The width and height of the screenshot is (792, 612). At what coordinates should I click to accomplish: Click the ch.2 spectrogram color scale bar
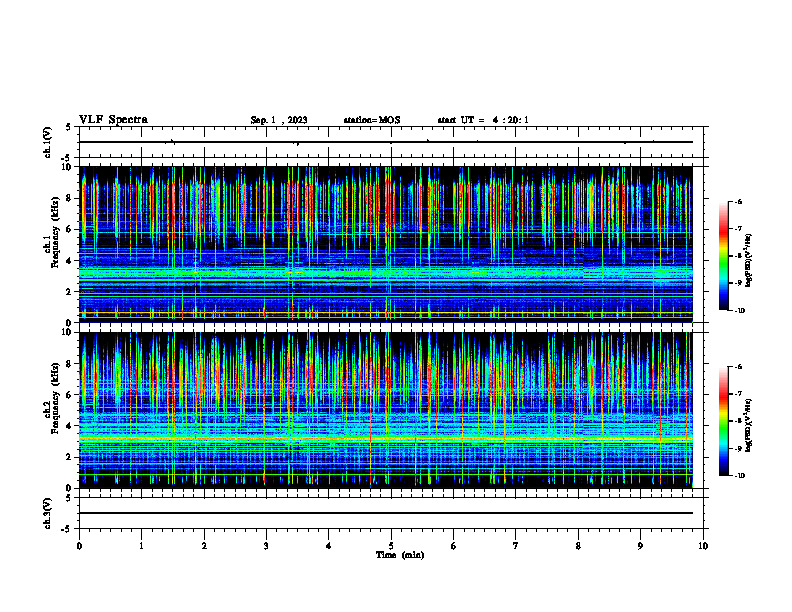(x=723, y=421)
